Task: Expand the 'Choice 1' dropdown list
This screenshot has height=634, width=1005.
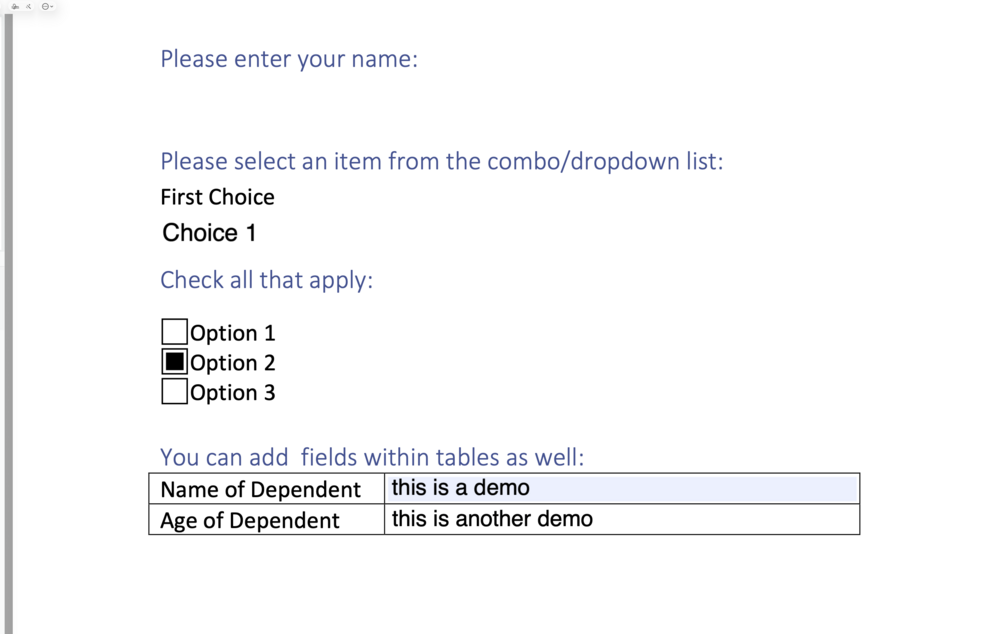Action: tap(209, 233)
